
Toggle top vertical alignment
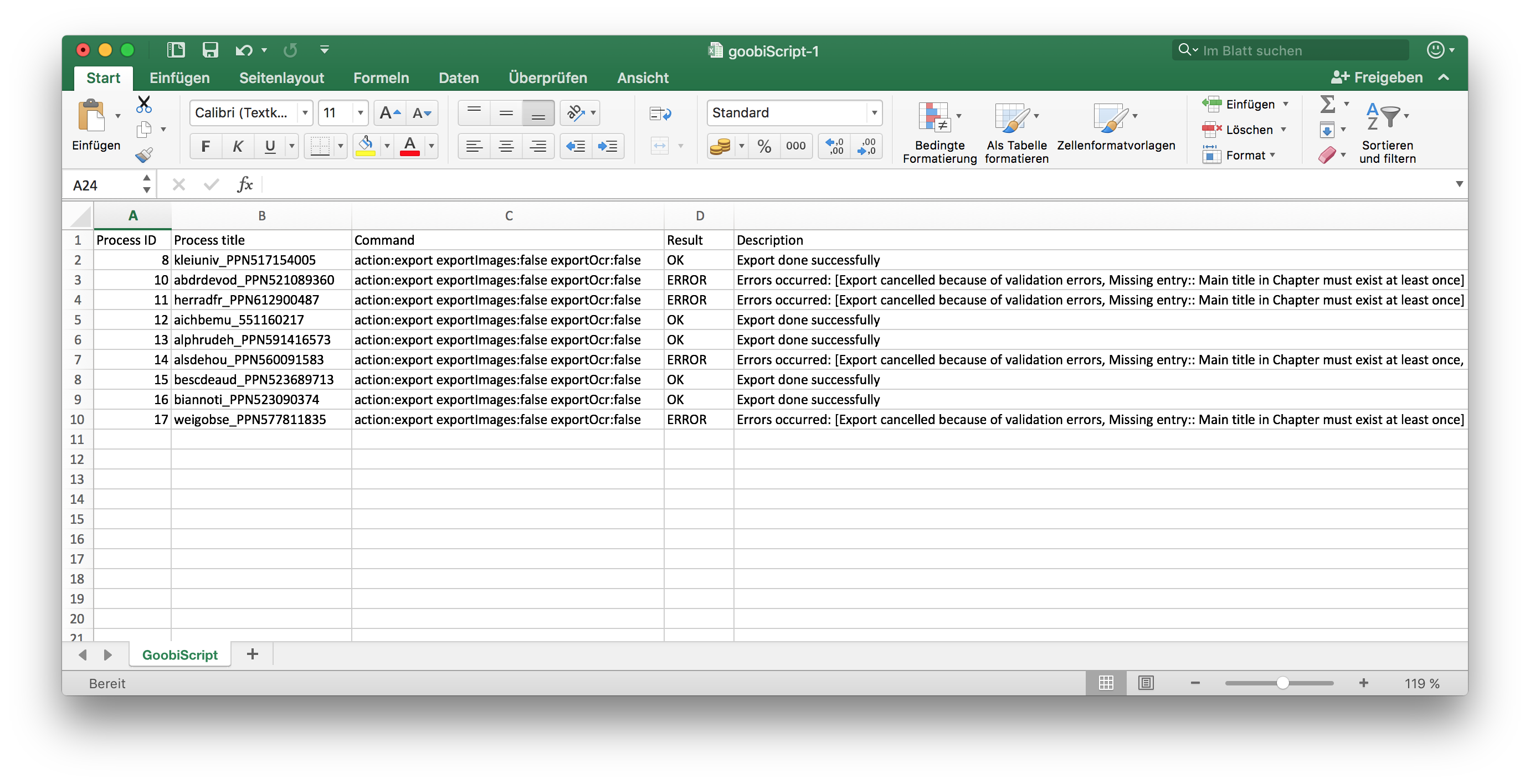coord(474,113)
